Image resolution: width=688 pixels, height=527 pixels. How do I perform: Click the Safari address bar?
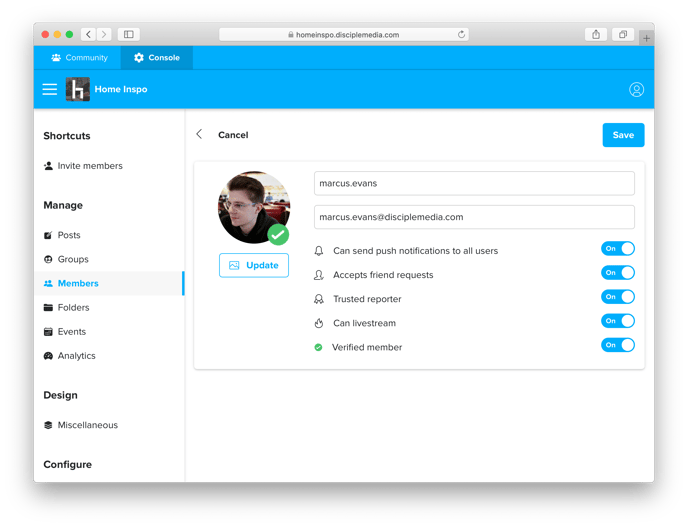click(344, 34)
